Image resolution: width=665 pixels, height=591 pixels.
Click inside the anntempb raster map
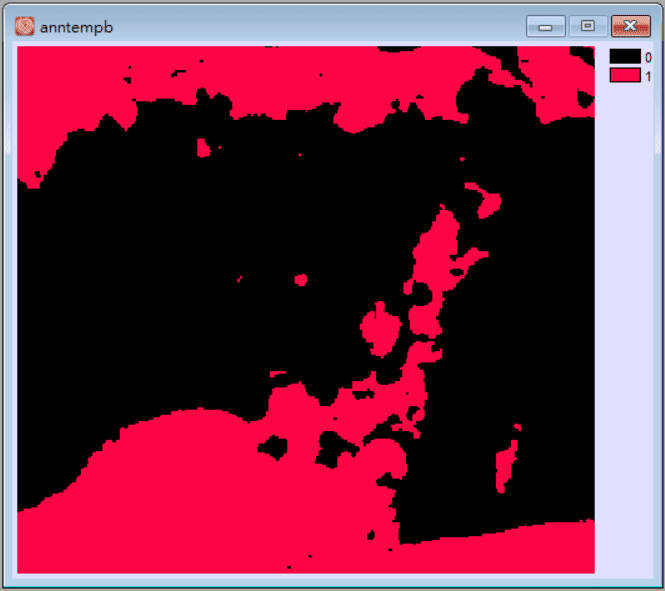(306, 309)
